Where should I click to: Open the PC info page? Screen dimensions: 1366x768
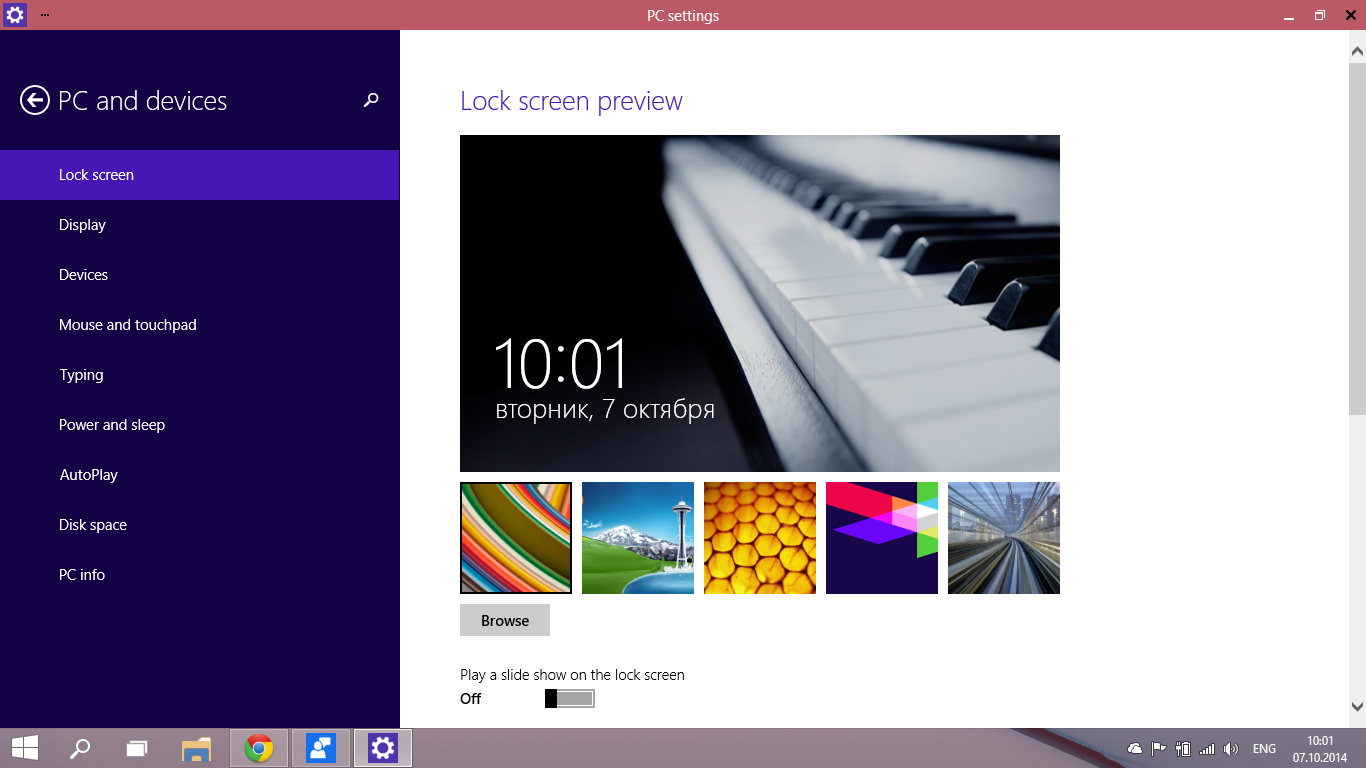[x=82, y=575]
